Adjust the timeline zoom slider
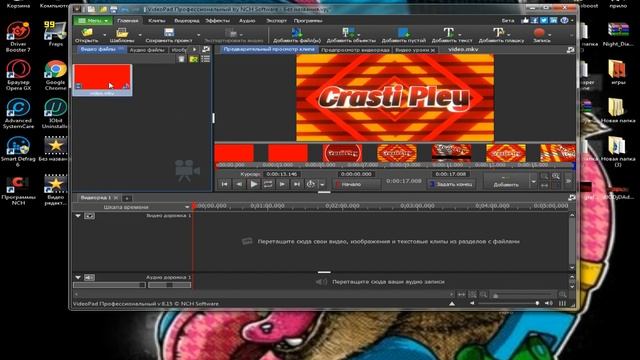This screenshot has width=640, height=360. (x=523, y=295)
